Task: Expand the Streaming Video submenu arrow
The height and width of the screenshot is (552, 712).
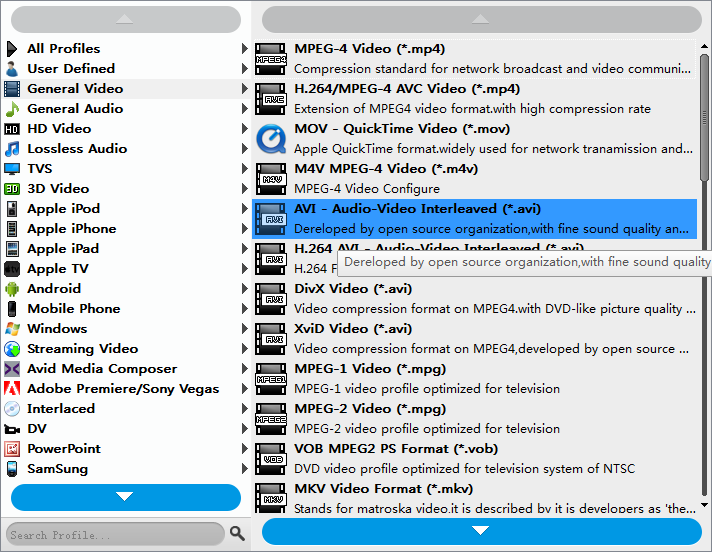Action: (244, 349)
